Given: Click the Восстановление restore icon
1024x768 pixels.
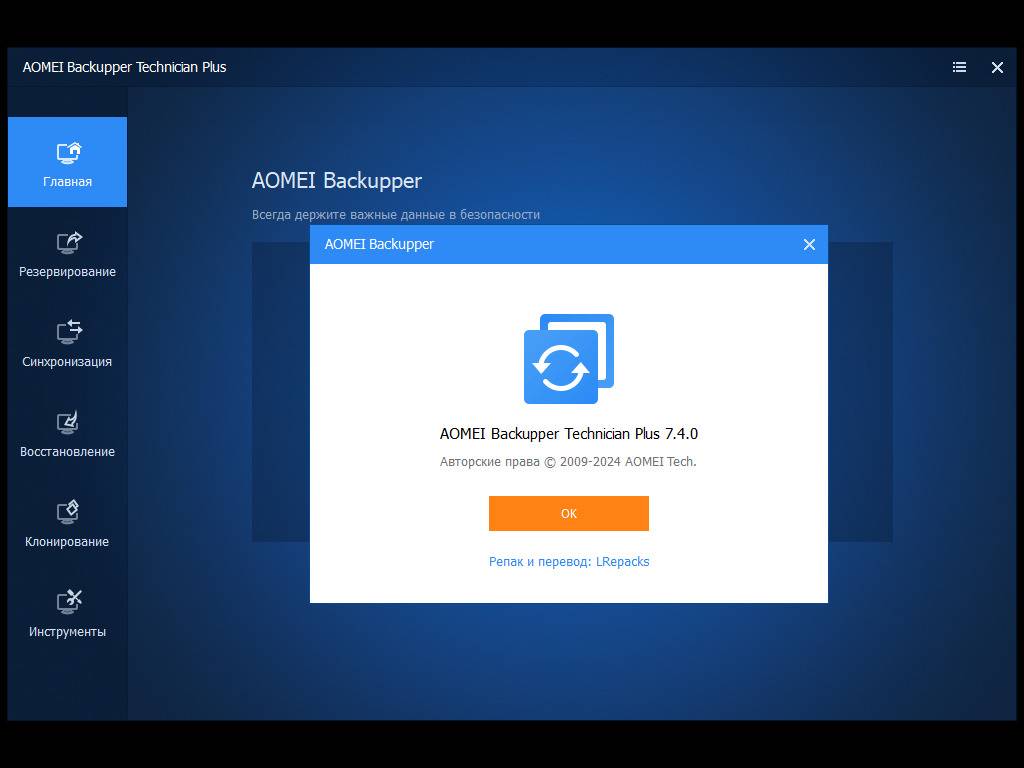Looking at the screenshot, I should coord(68,423).
